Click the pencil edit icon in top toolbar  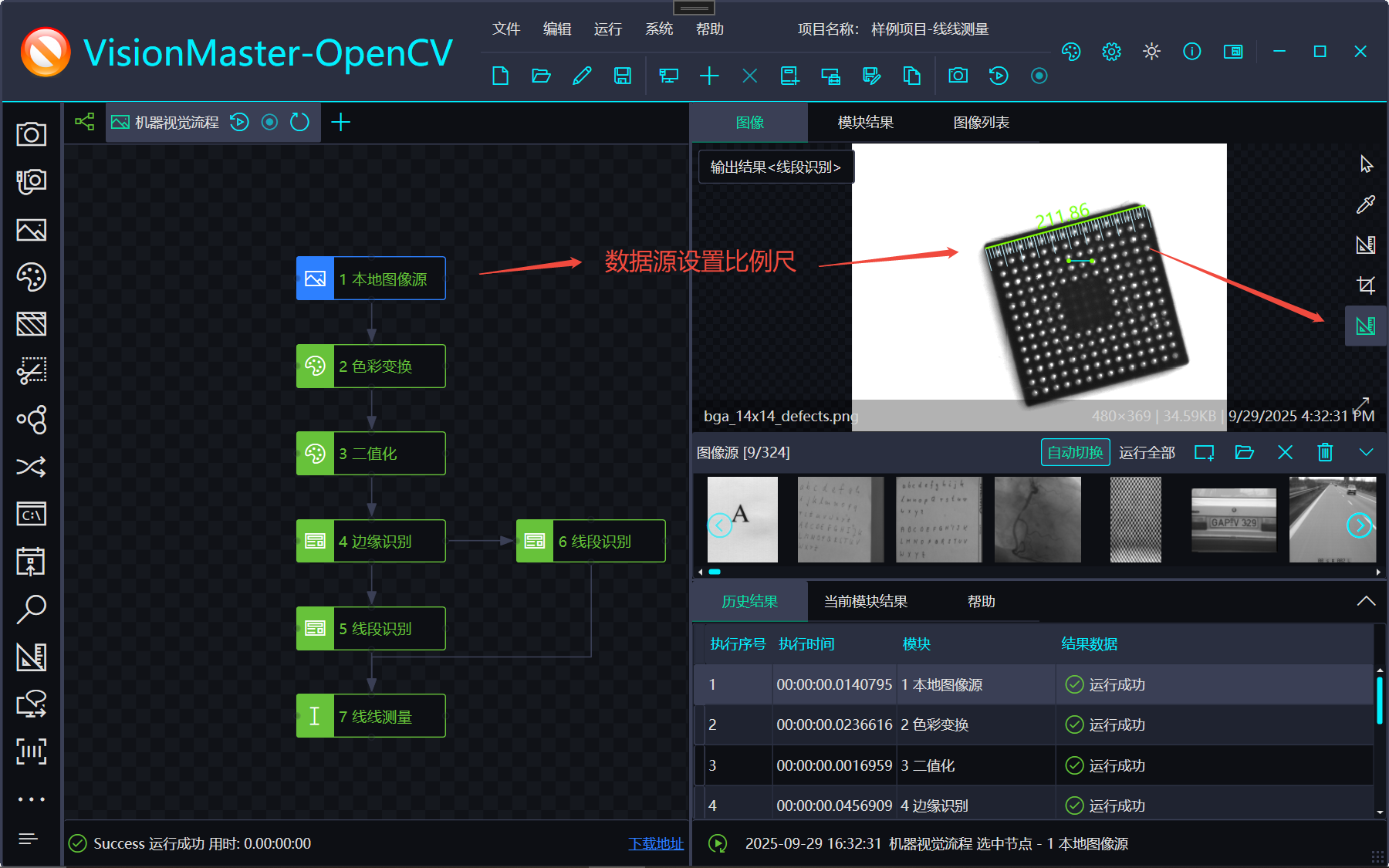click(x=582, y=76)
